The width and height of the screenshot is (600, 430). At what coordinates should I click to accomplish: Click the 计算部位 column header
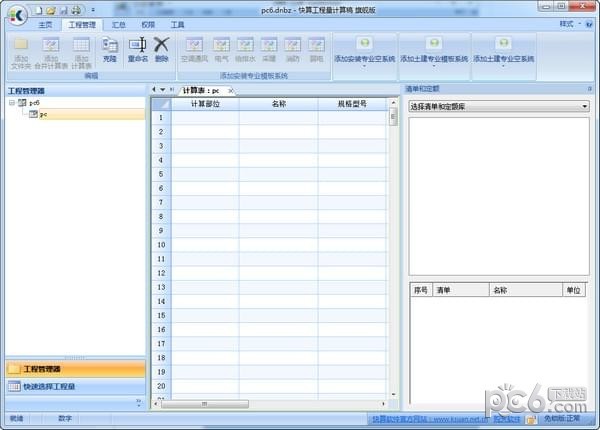(205, 104)
